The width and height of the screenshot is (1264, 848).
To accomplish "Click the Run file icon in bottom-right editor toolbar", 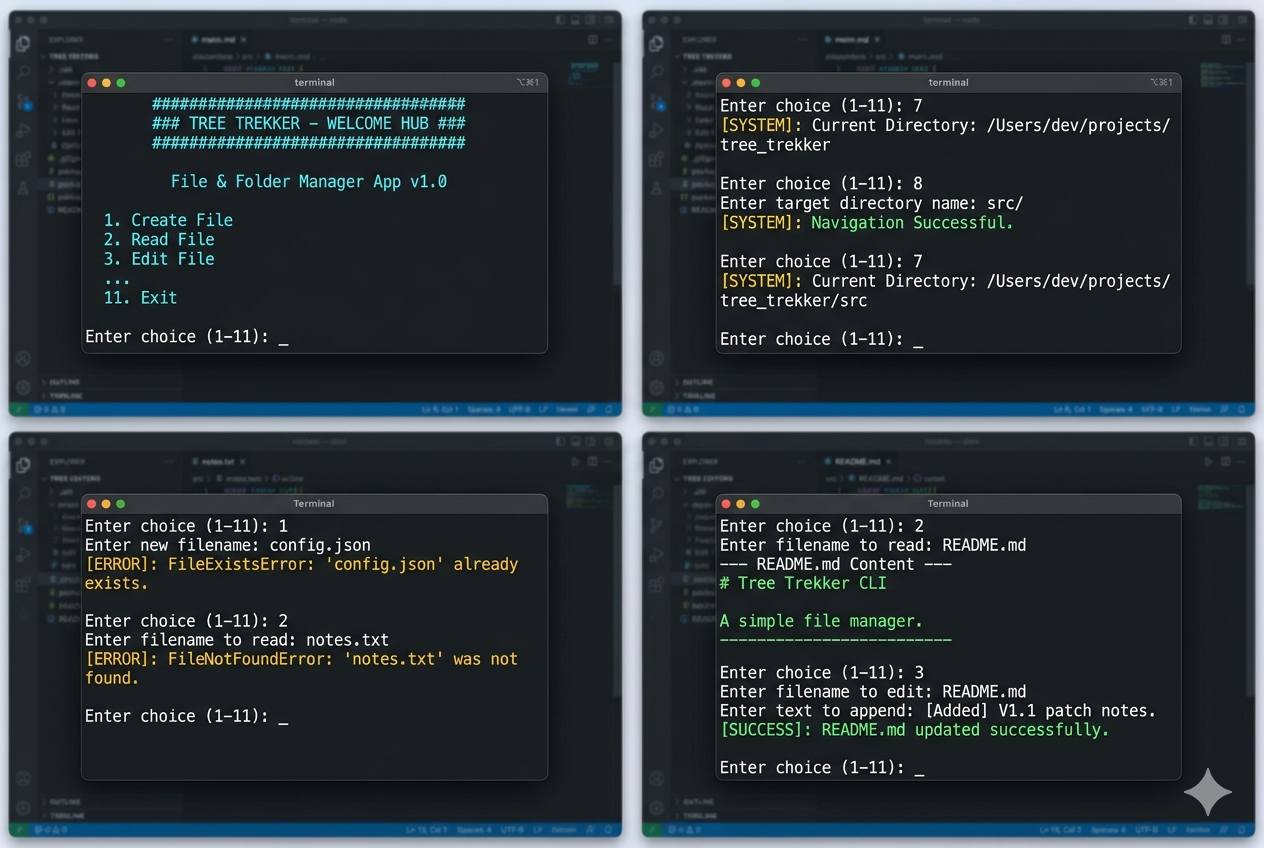I will tap(1209, 462).
